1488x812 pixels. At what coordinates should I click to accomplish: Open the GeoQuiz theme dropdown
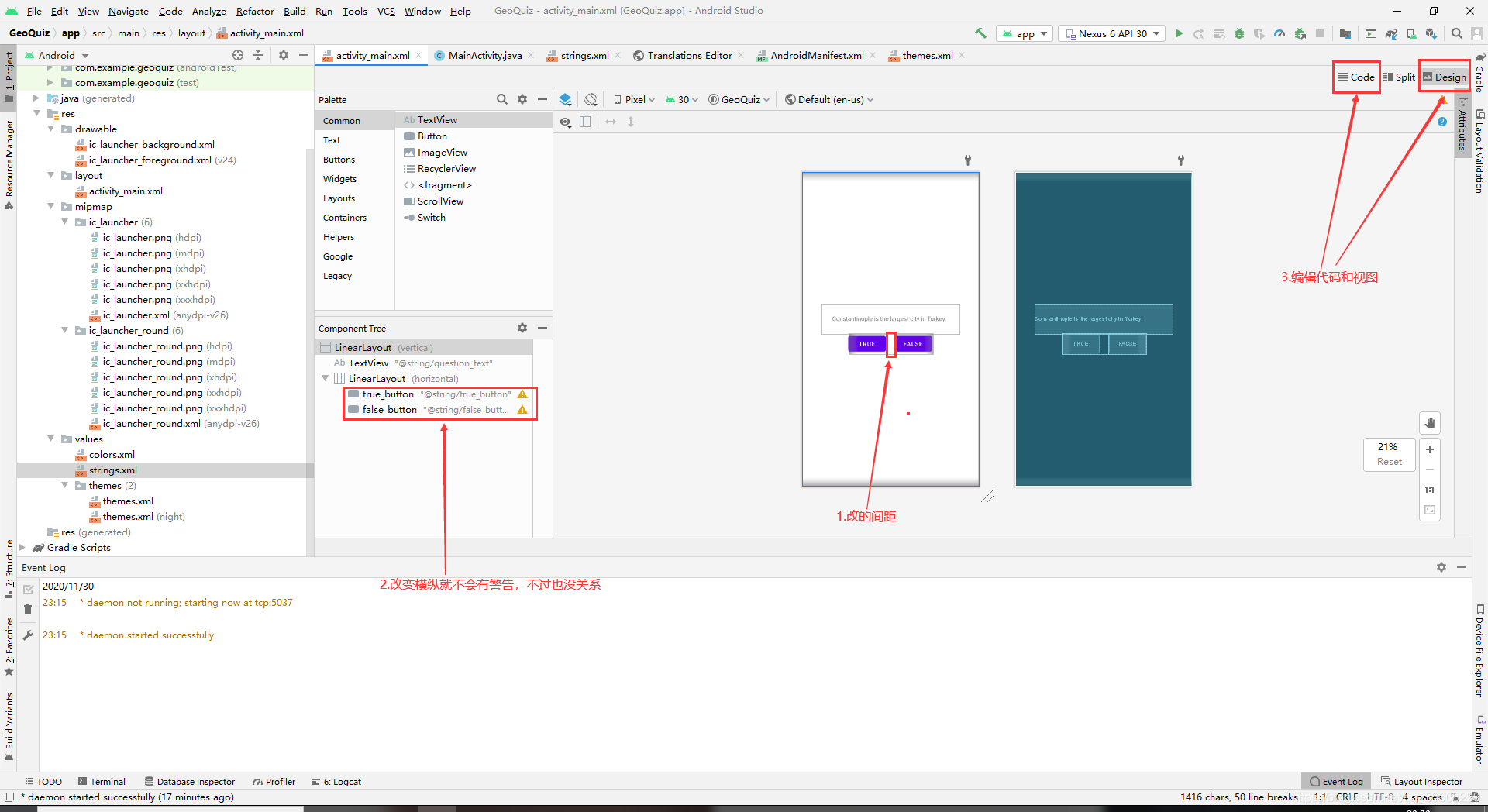[x=739, y=99]
